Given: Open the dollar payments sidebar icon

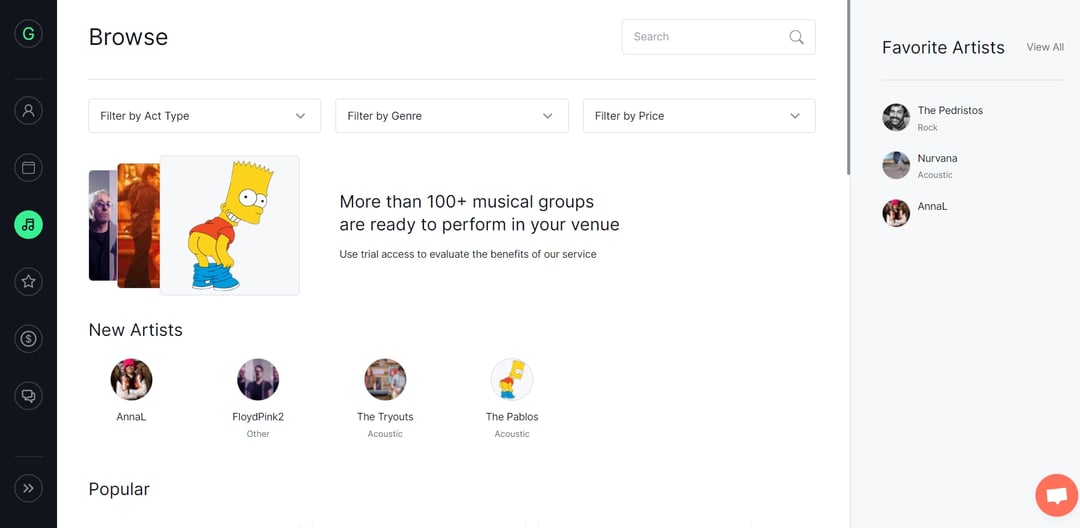Looking at the screenshot, I should [28, 339].
